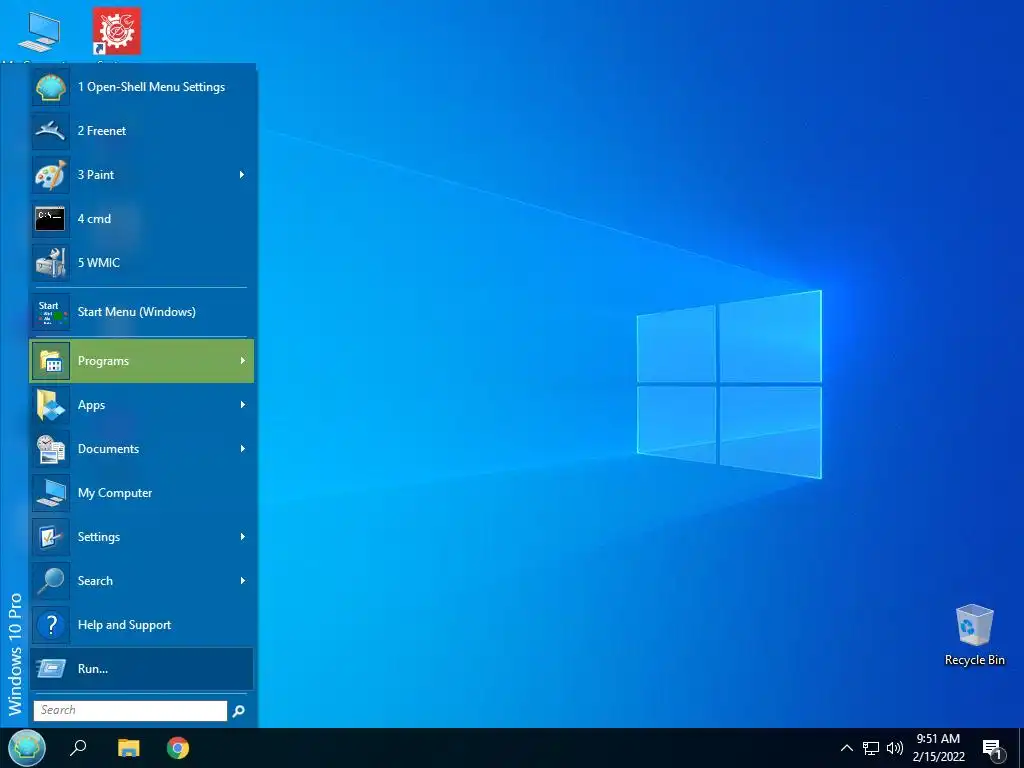Launch Freenet from its rabbit icon
The image size is (1024, 768).
50,131
